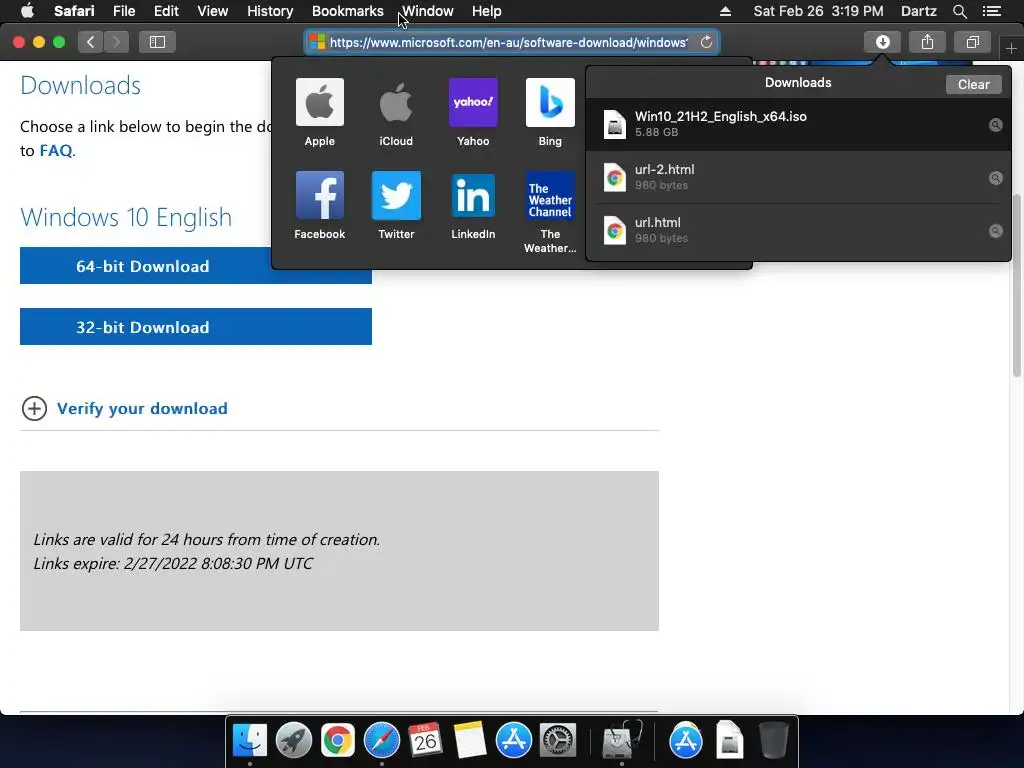
Task: Clear the Downloads list
Action: tap(973, 84)
